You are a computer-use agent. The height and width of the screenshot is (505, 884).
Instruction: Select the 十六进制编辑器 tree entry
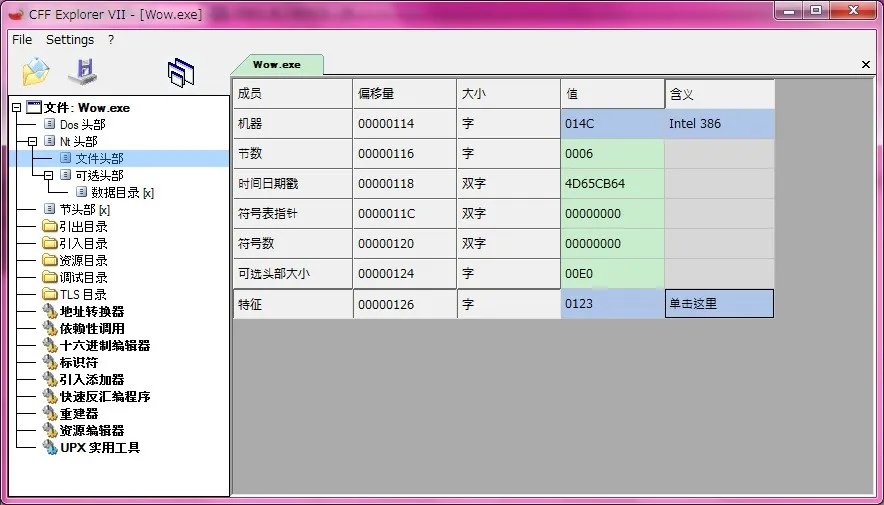click(x=105, y=345)
